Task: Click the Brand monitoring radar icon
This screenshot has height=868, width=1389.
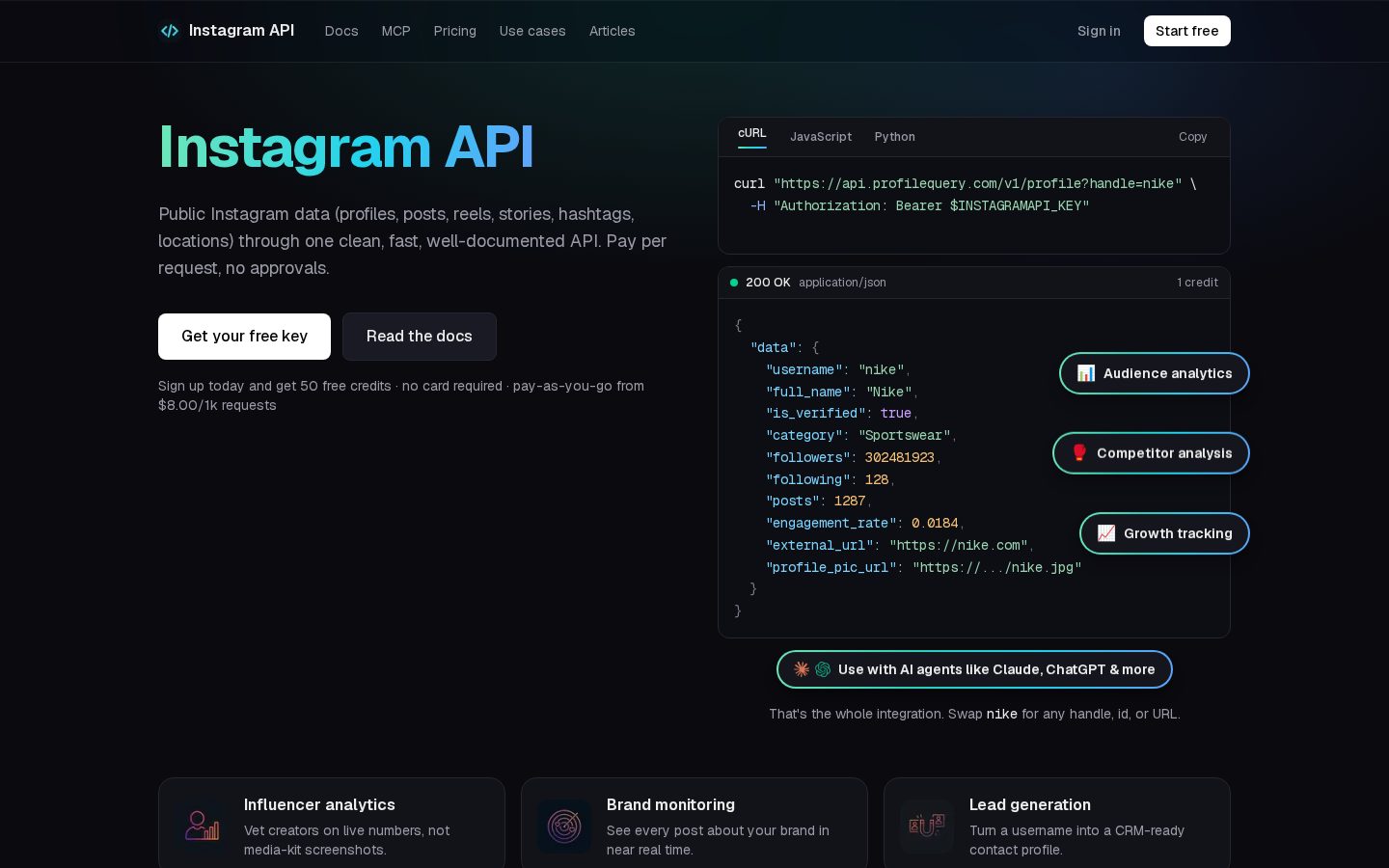Action: (x=564, y=827)
